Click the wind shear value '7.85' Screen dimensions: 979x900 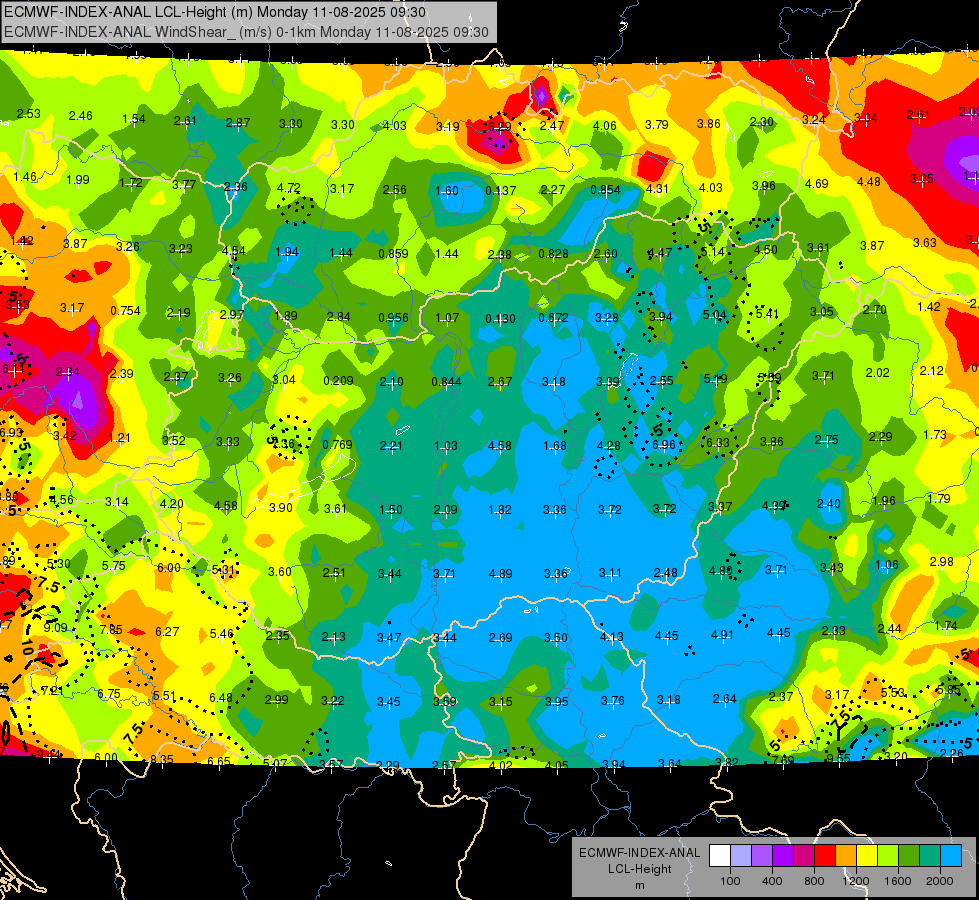pos(111,629)
